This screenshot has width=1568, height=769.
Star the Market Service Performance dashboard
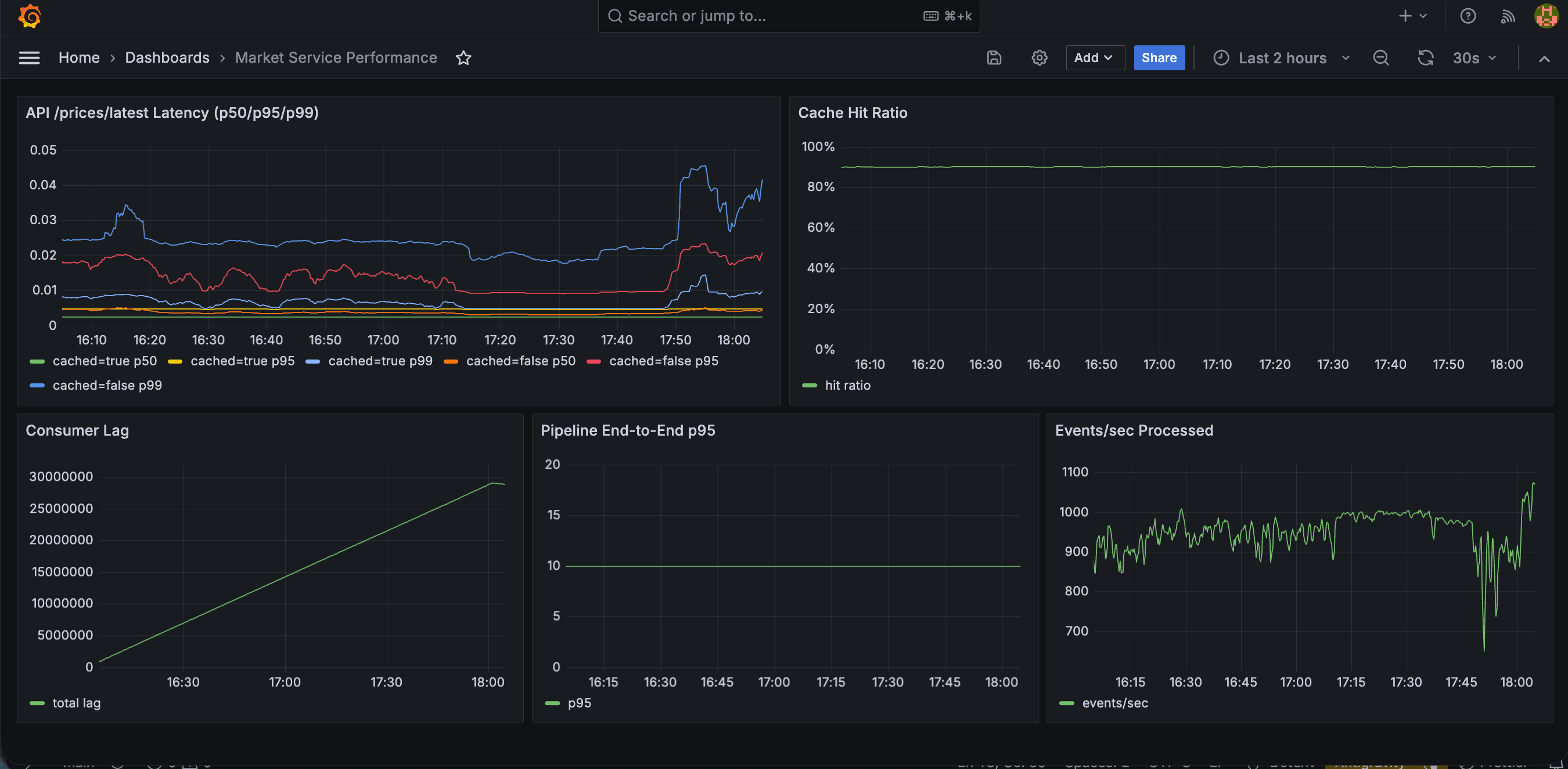tap(463, 58)
